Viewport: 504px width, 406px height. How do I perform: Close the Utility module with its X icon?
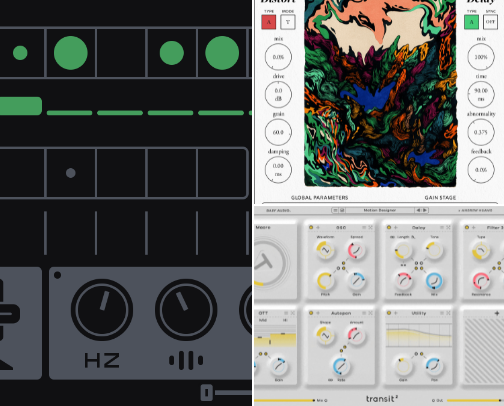[448, 313]
